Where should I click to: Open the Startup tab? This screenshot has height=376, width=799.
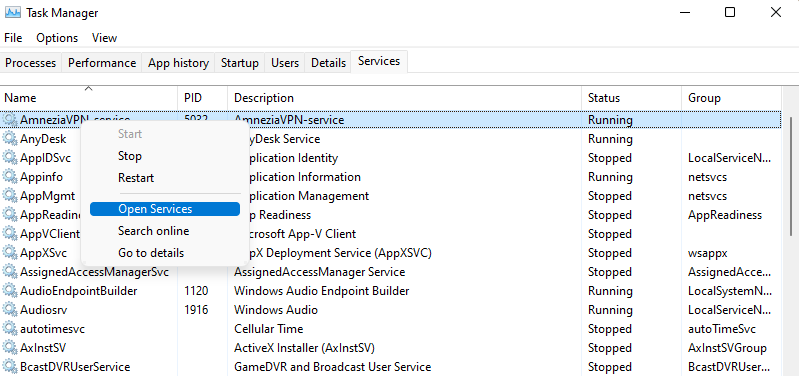coord(239,63)
